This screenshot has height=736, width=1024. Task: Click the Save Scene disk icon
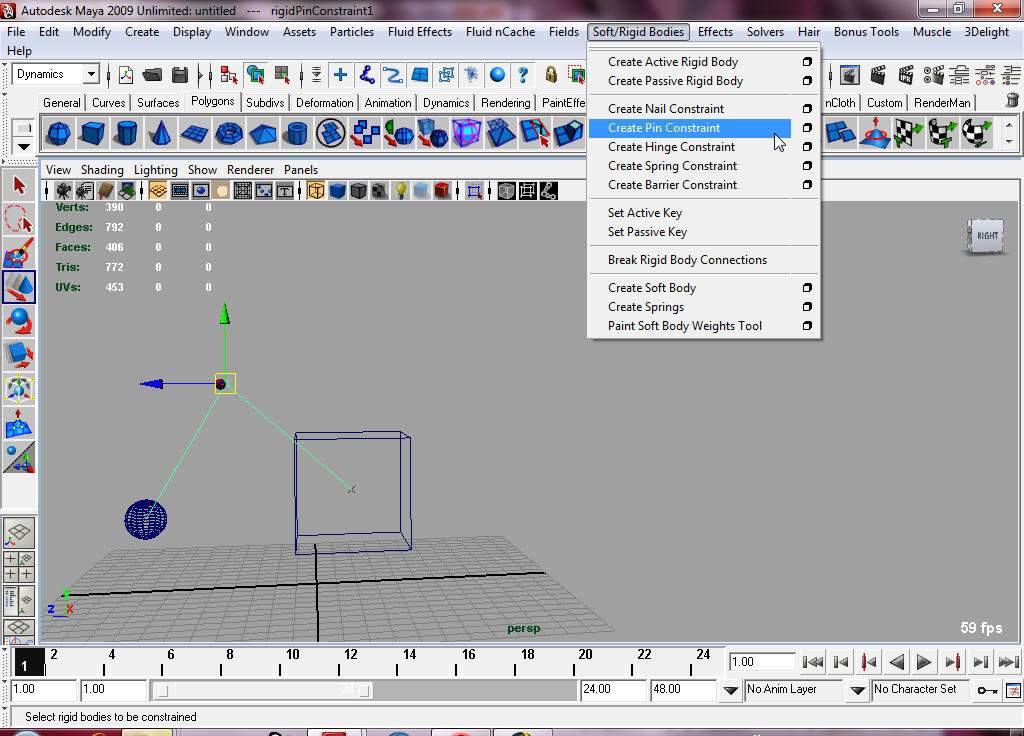[x=180, y=75]
